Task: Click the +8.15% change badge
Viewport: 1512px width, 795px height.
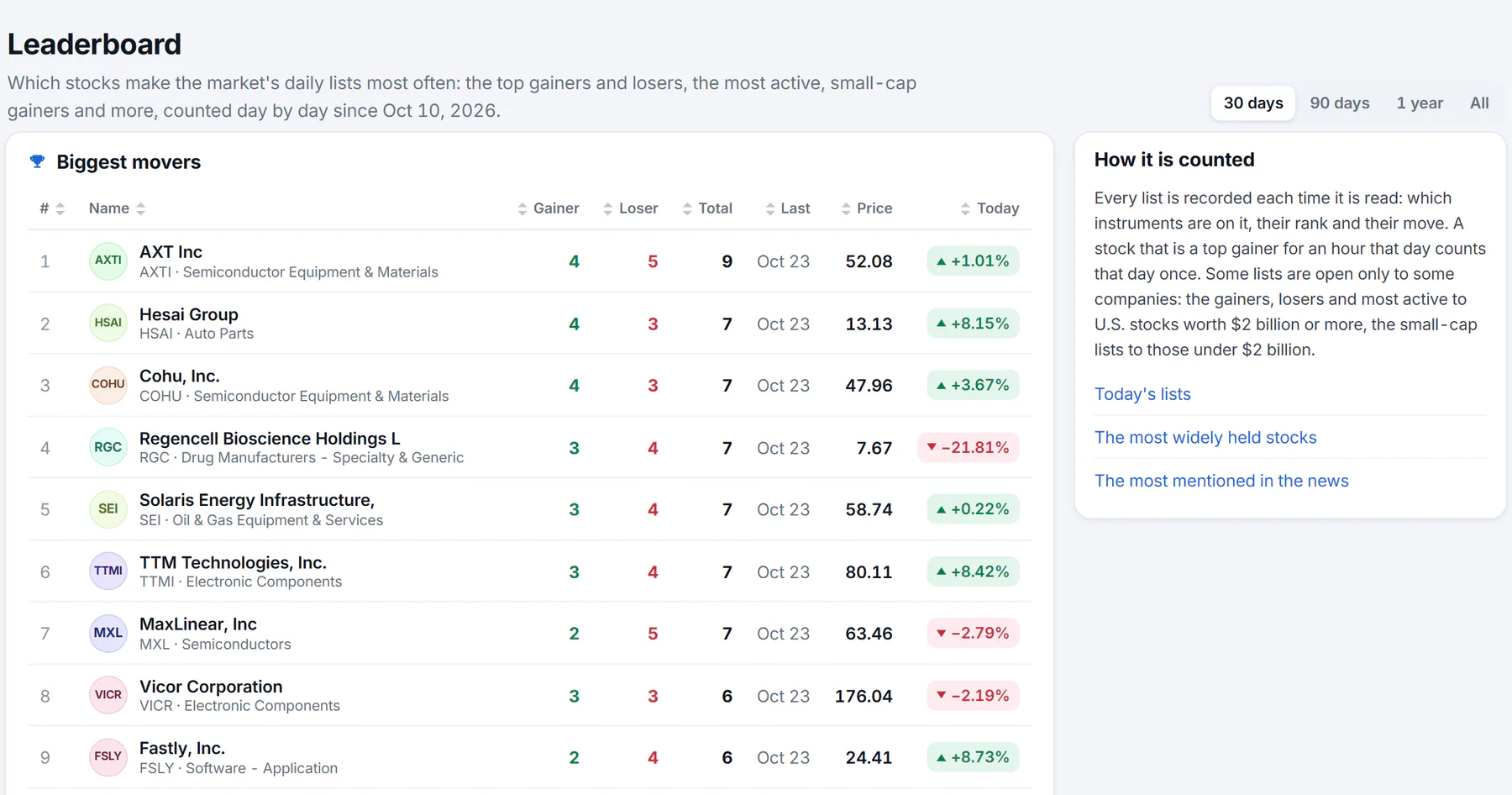Action: tap(973, 323)
